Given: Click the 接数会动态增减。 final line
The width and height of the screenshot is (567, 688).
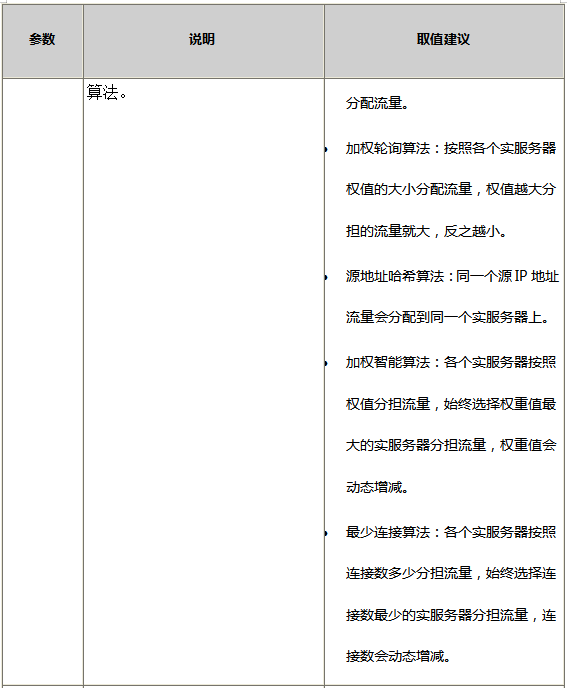Looking at the screenshot, I should [398, 657].
